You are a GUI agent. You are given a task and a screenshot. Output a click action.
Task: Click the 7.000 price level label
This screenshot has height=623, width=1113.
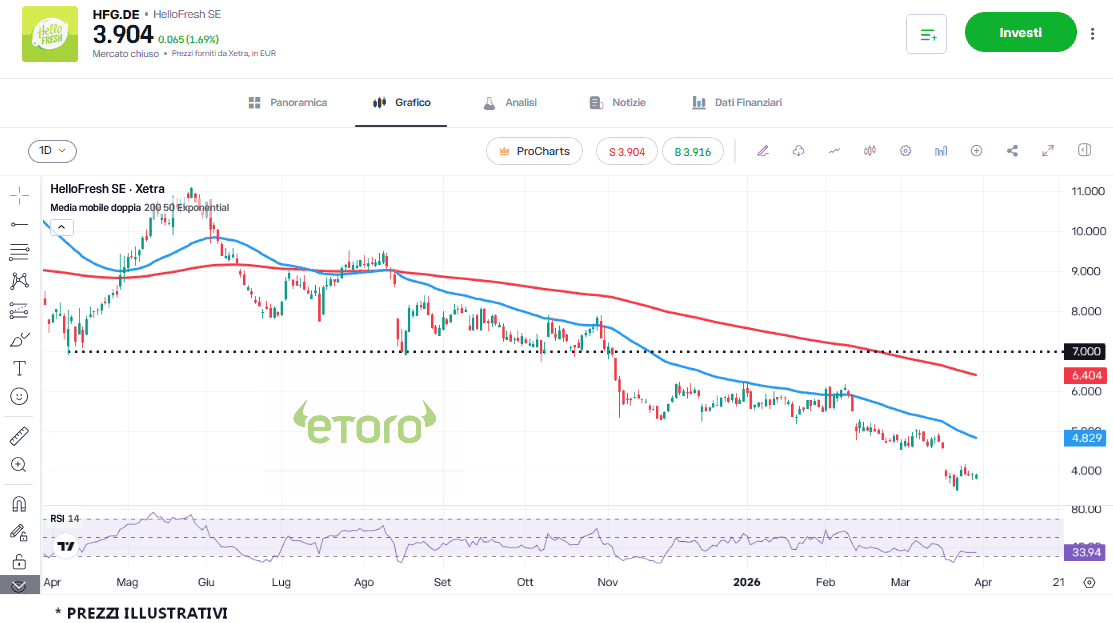click(x=1085, y=352)
